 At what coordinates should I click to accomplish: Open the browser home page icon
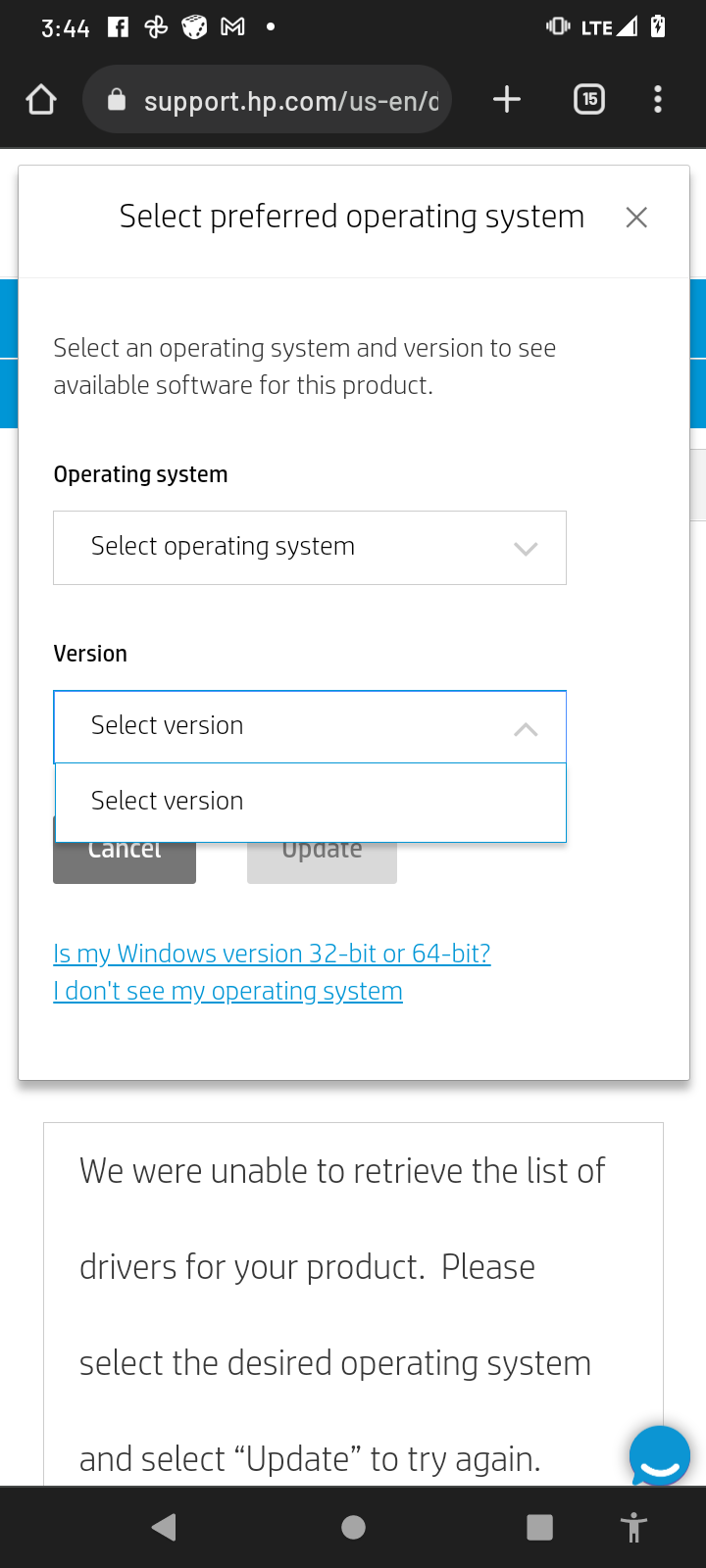(x=41, y=99)
